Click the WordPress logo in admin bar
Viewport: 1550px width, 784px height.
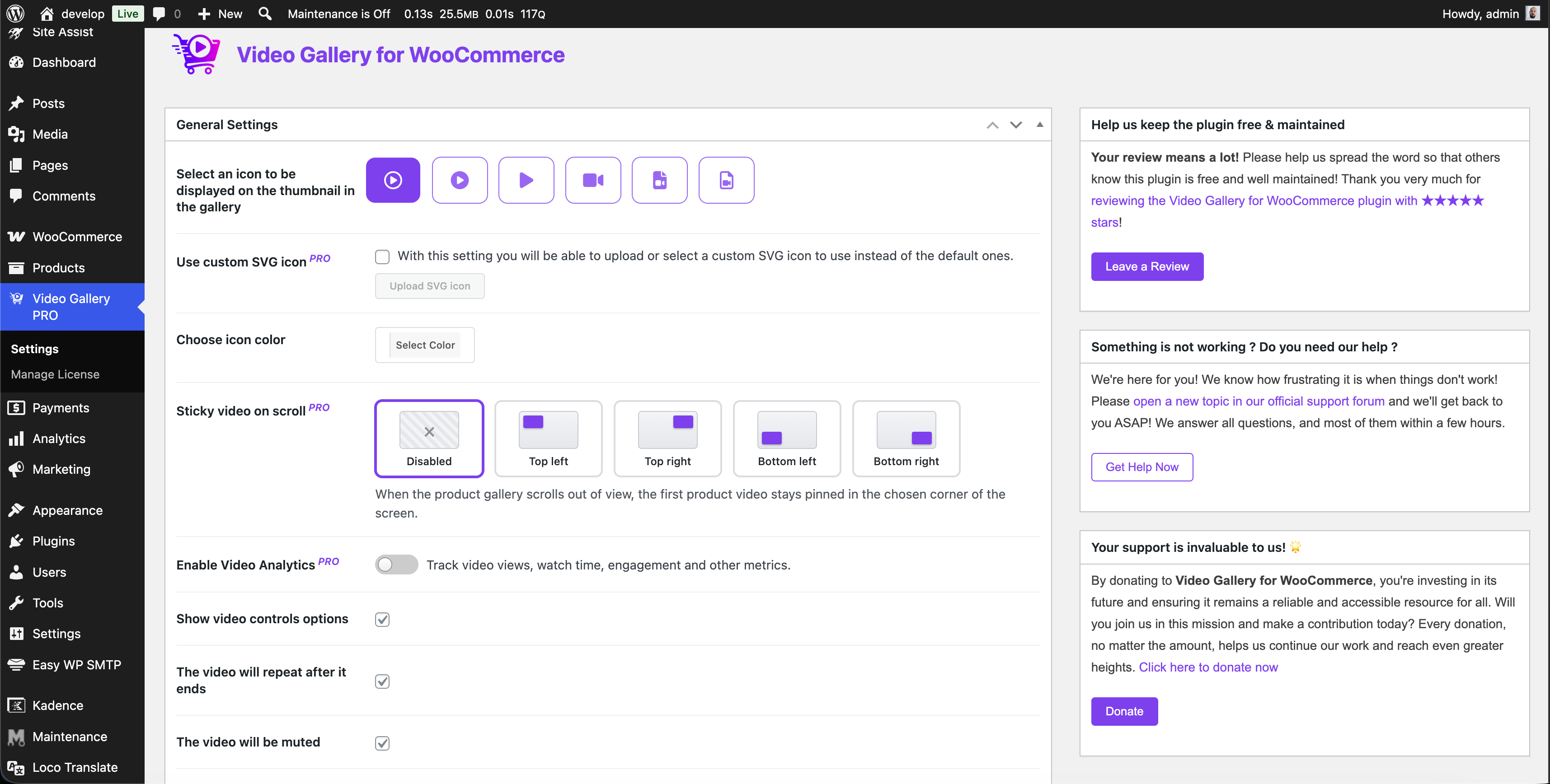[x=16, y=13]
